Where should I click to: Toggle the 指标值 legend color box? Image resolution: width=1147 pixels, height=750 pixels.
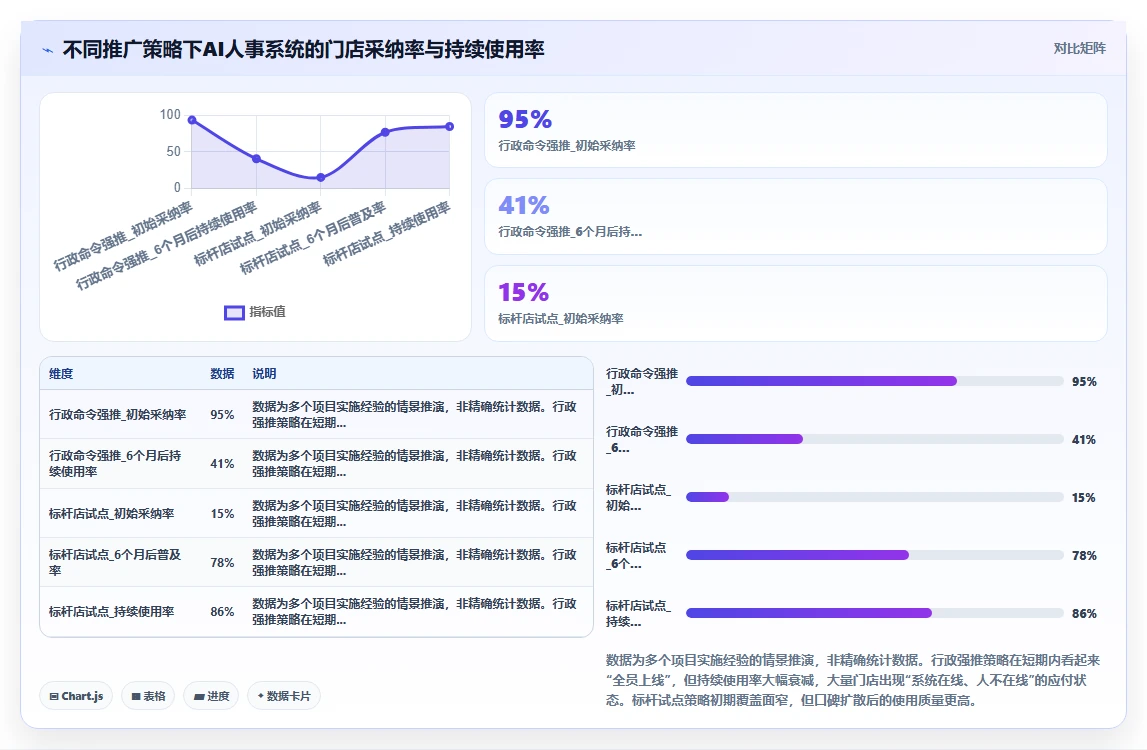click(234, 312)
